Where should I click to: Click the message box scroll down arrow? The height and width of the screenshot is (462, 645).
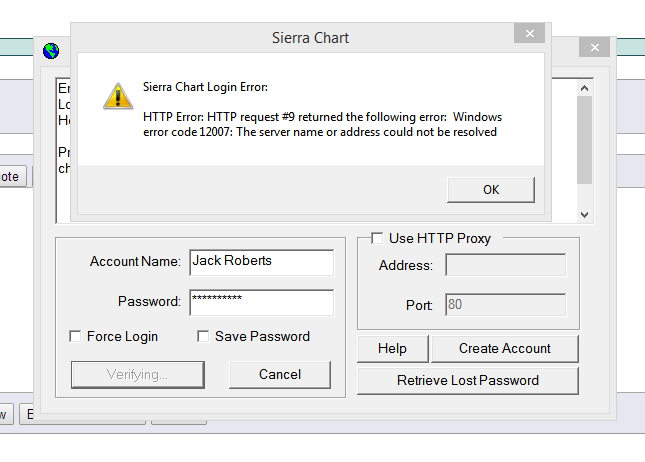[x=585, y=213]
